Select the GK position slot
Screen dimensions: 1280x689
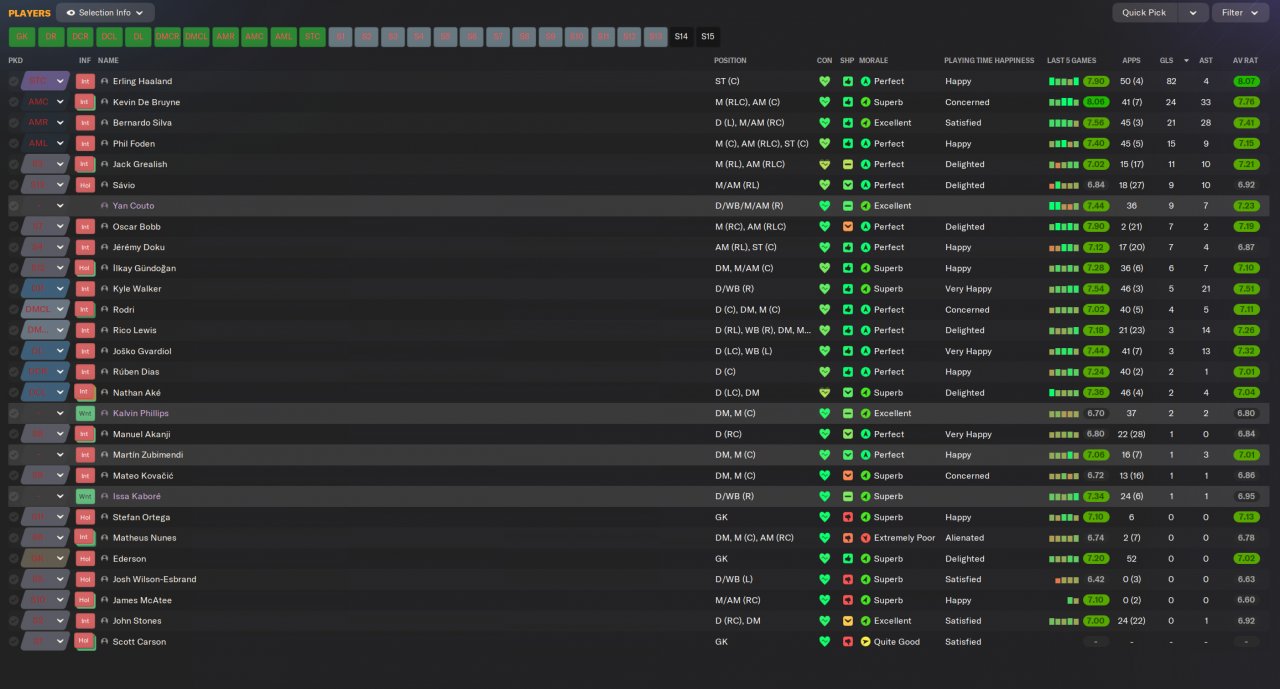(22, 37)
